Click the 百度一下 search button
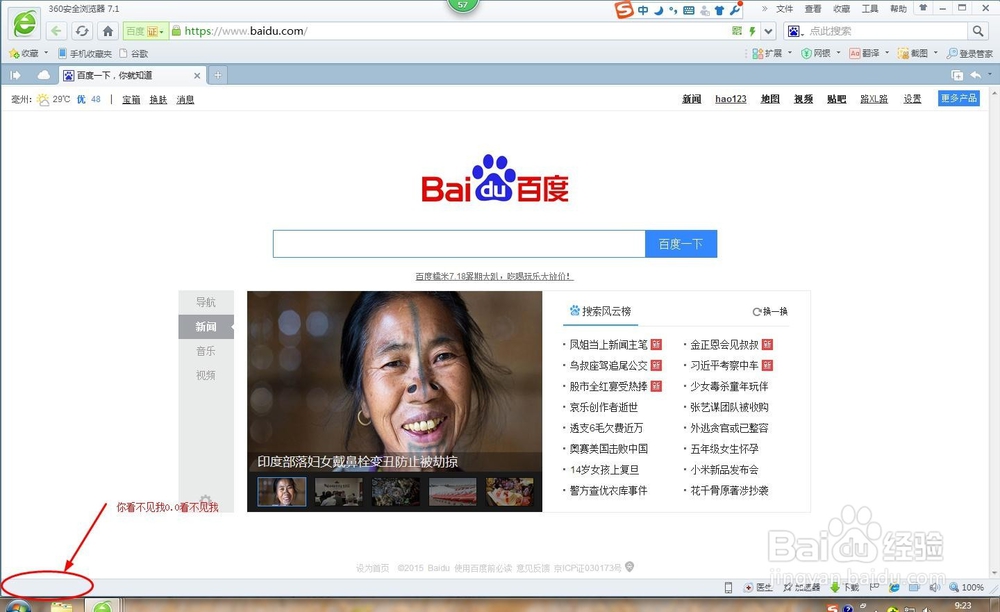1000x612 pixels. click(x=681, y=244)
